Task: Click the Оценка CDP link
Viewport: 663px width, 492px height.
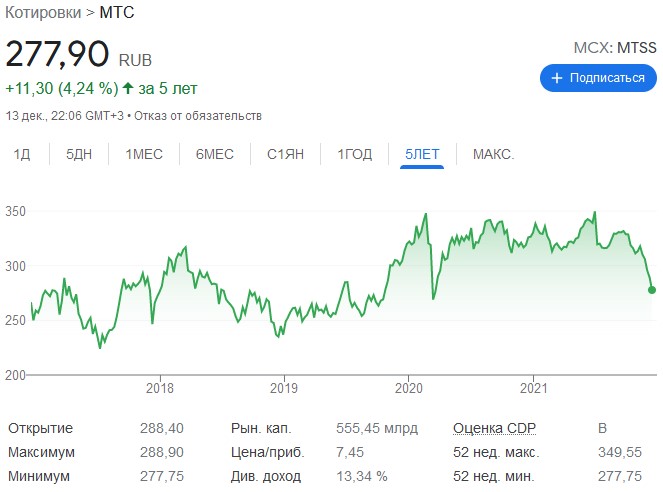Action: (x=494, y=428)
